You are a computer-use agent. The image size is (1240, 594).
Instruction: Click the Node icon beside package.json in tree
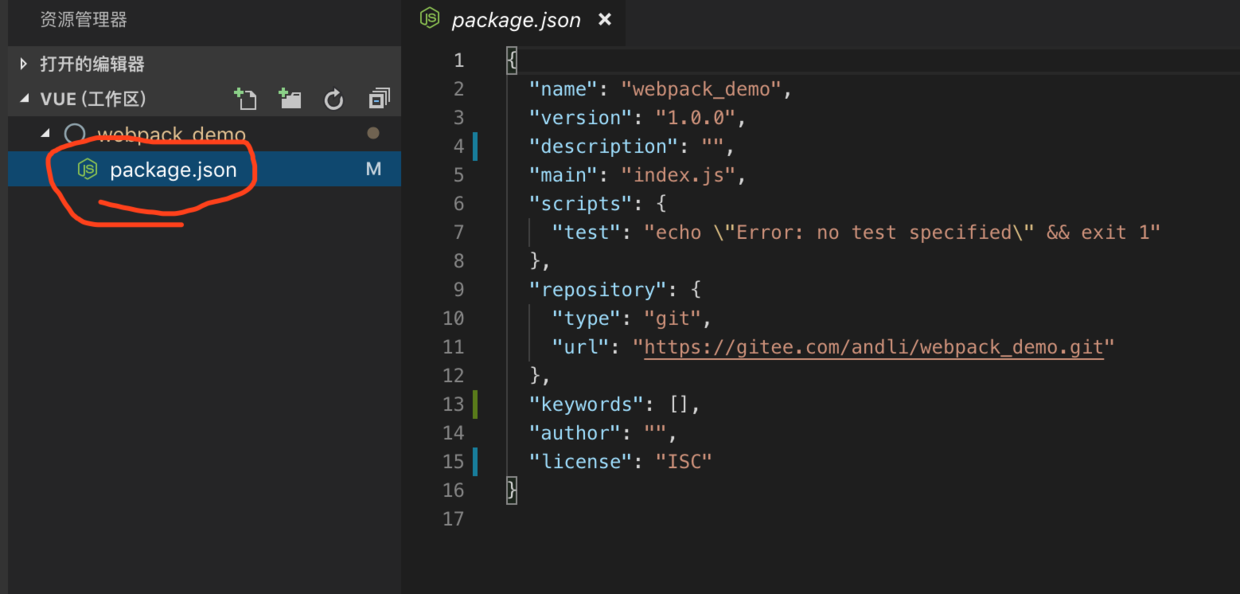(88, 170)
